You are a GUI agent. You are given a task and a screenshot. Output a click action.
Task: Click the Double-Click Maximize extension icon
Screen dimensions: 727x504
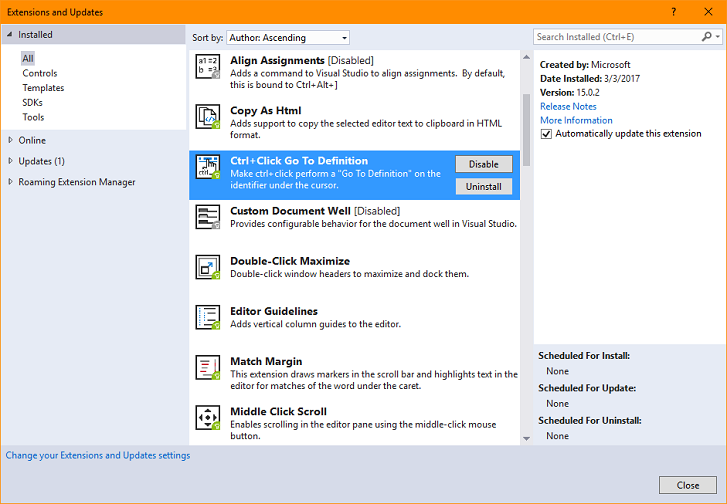[x=208, y=267]
